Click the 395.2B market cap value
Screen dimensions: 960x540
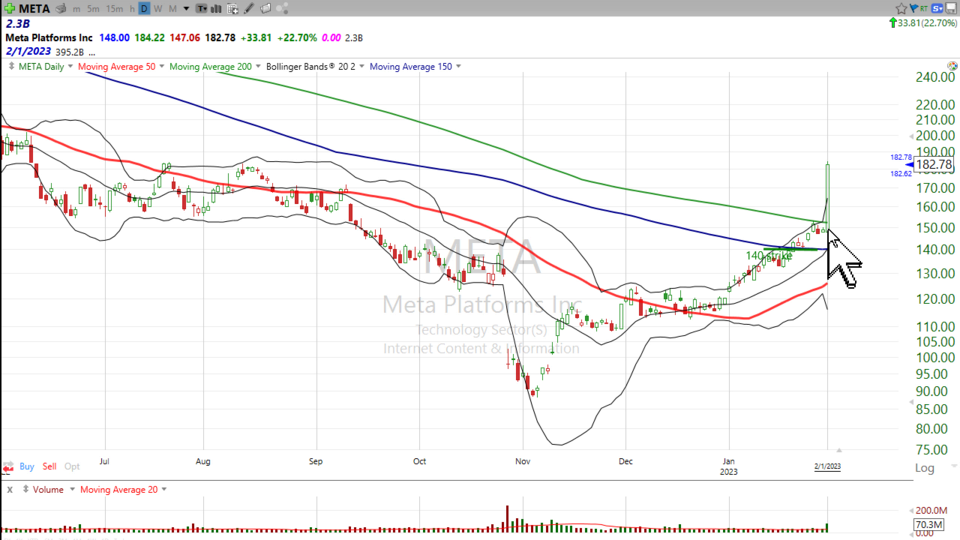[x=69, y=52]
